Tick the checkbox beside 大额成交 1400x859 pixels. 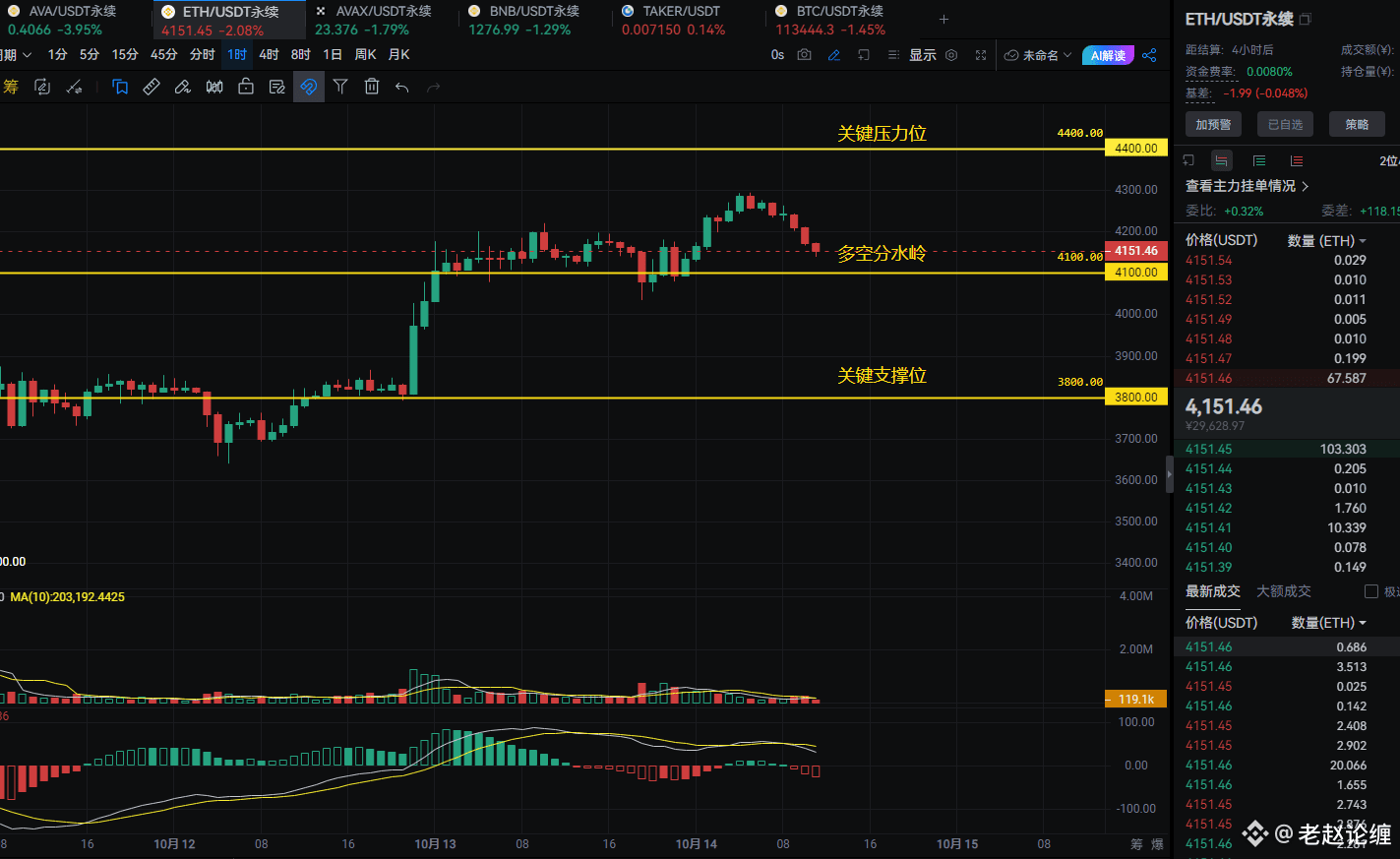click(x=1371, y=591)
